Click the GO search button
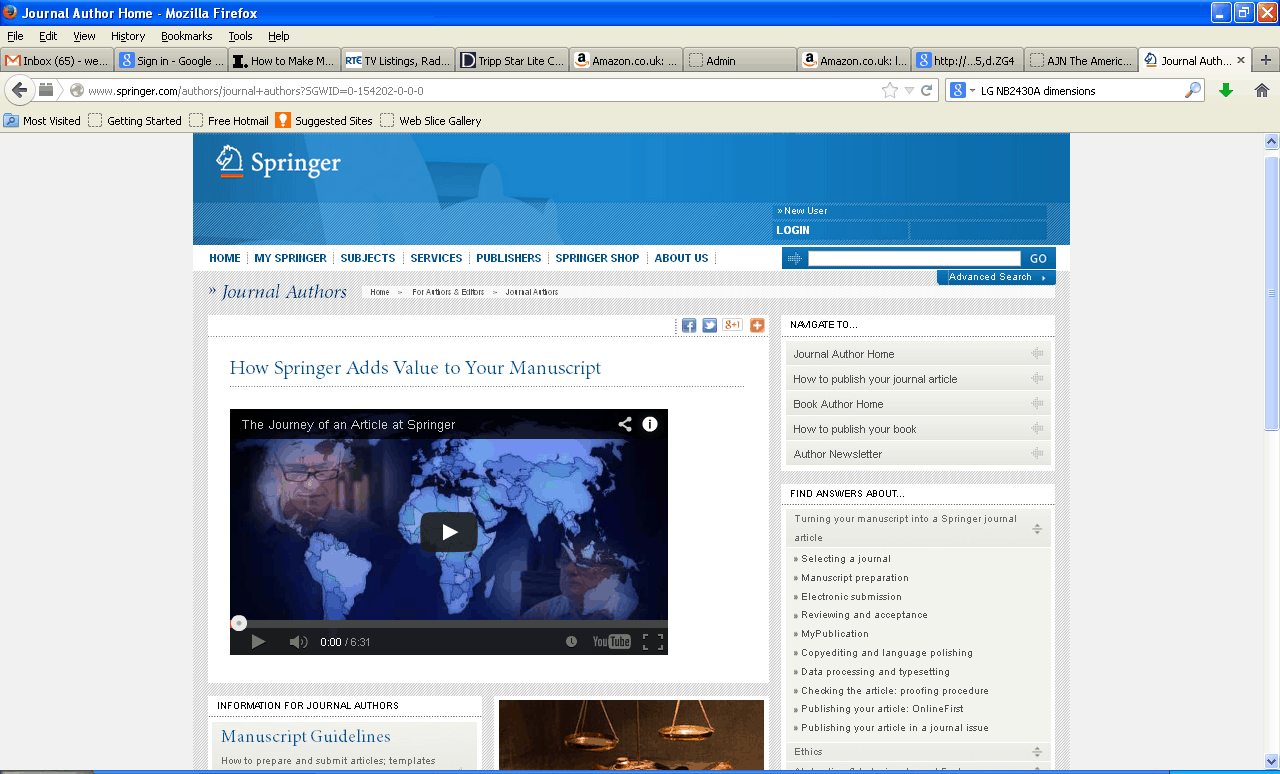 point(1038,259)
